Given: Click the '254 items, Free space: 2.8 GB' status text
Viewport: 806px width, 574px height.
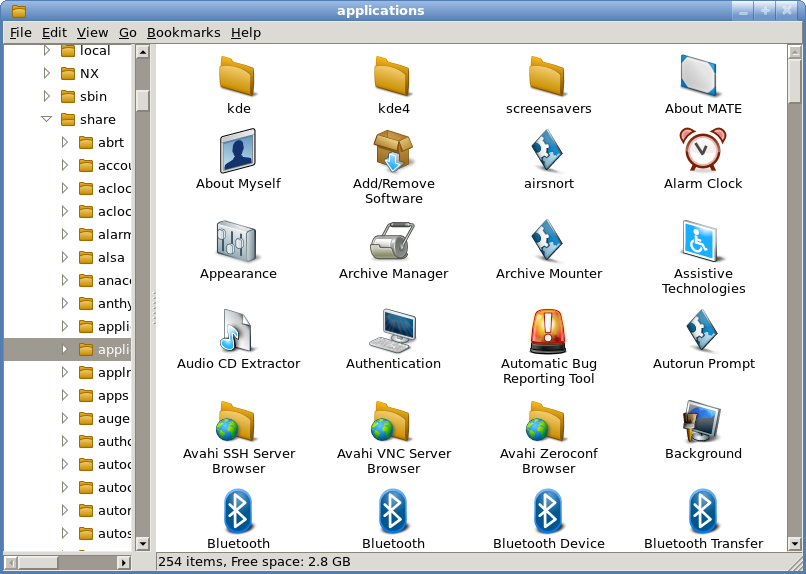Looking at the screenshot, I should click(x=254, y=561).
